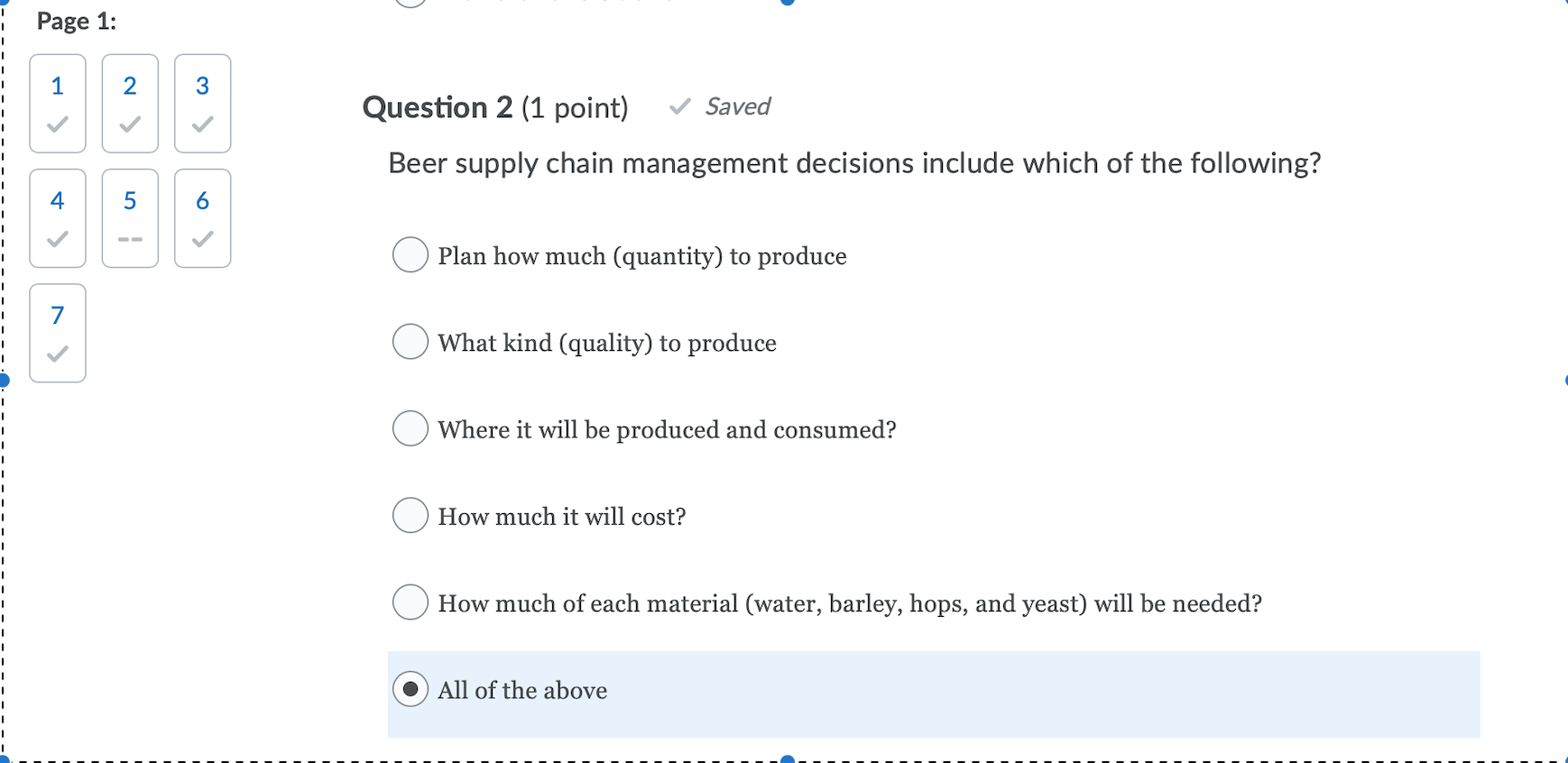Click the Question 2 heading

[437, 107]
